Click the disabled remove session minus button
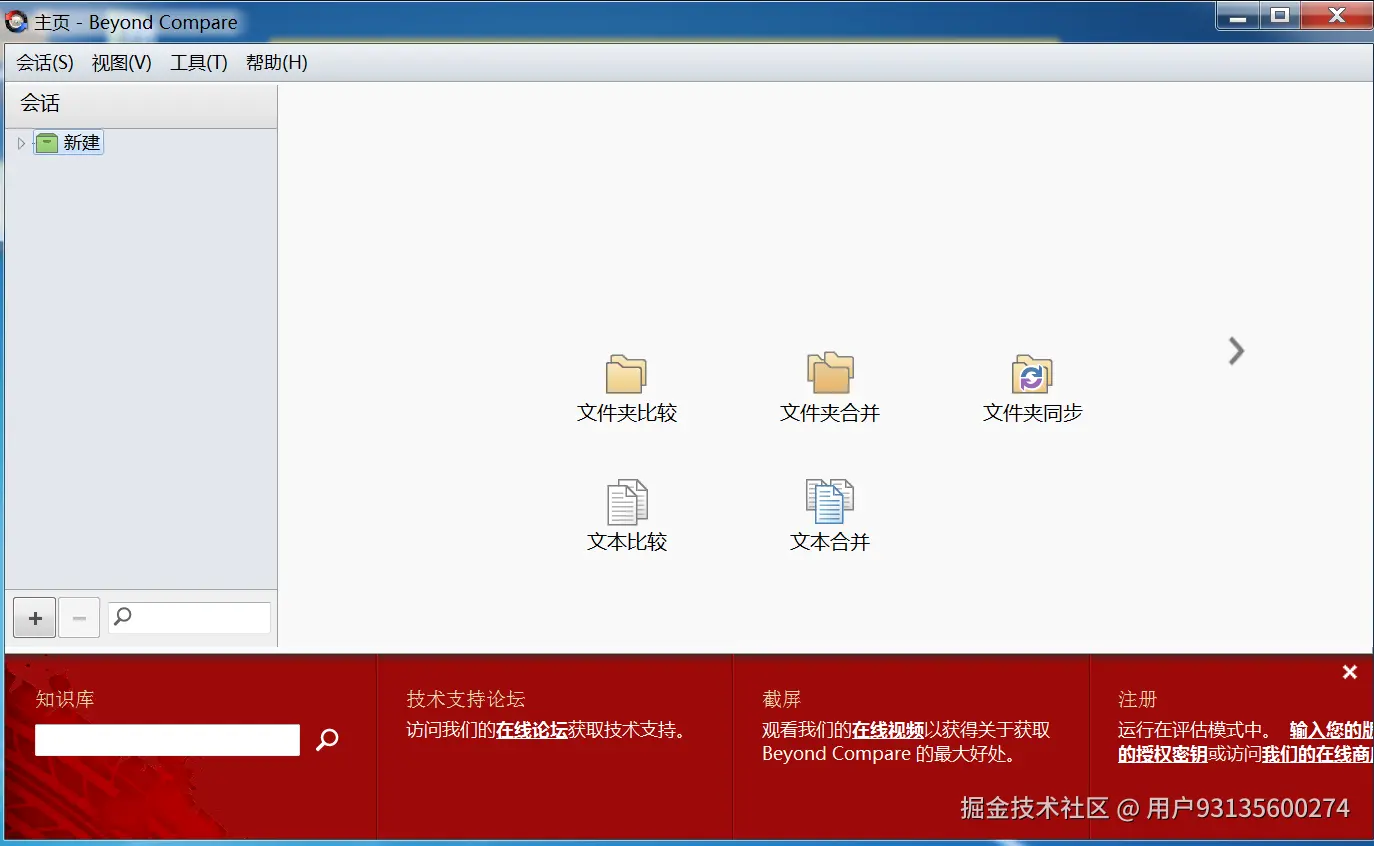The image size is (1374, 846). [79, 617]
